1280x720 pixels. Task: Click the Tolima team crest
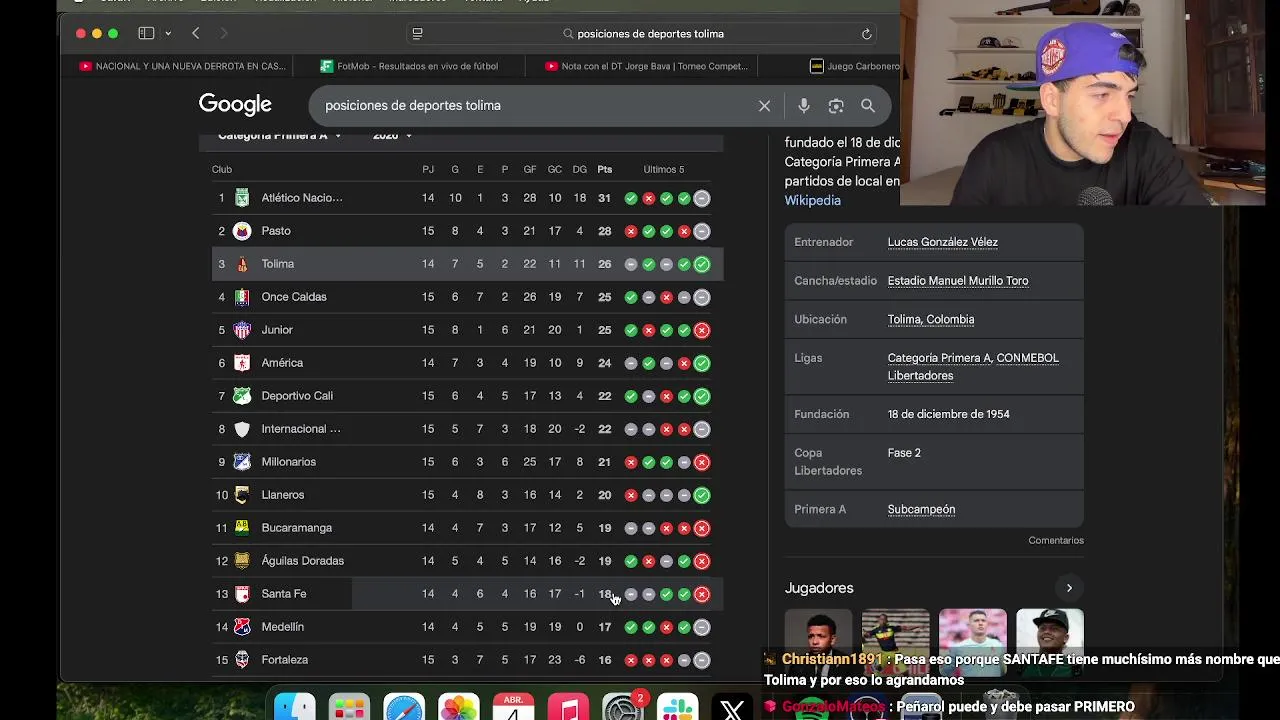(242, 264)
